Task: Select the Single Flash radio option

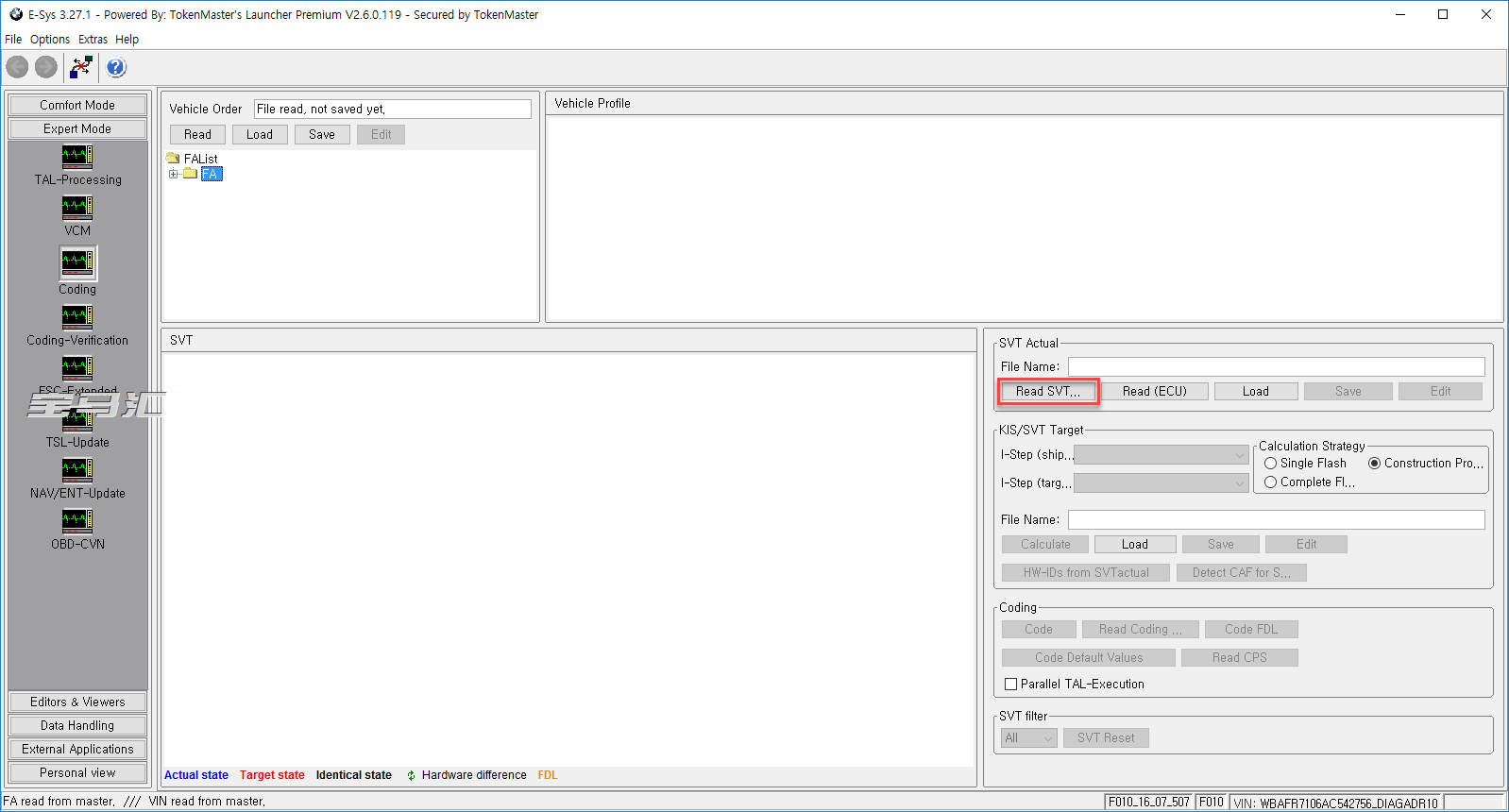Action: point(1271,464)
